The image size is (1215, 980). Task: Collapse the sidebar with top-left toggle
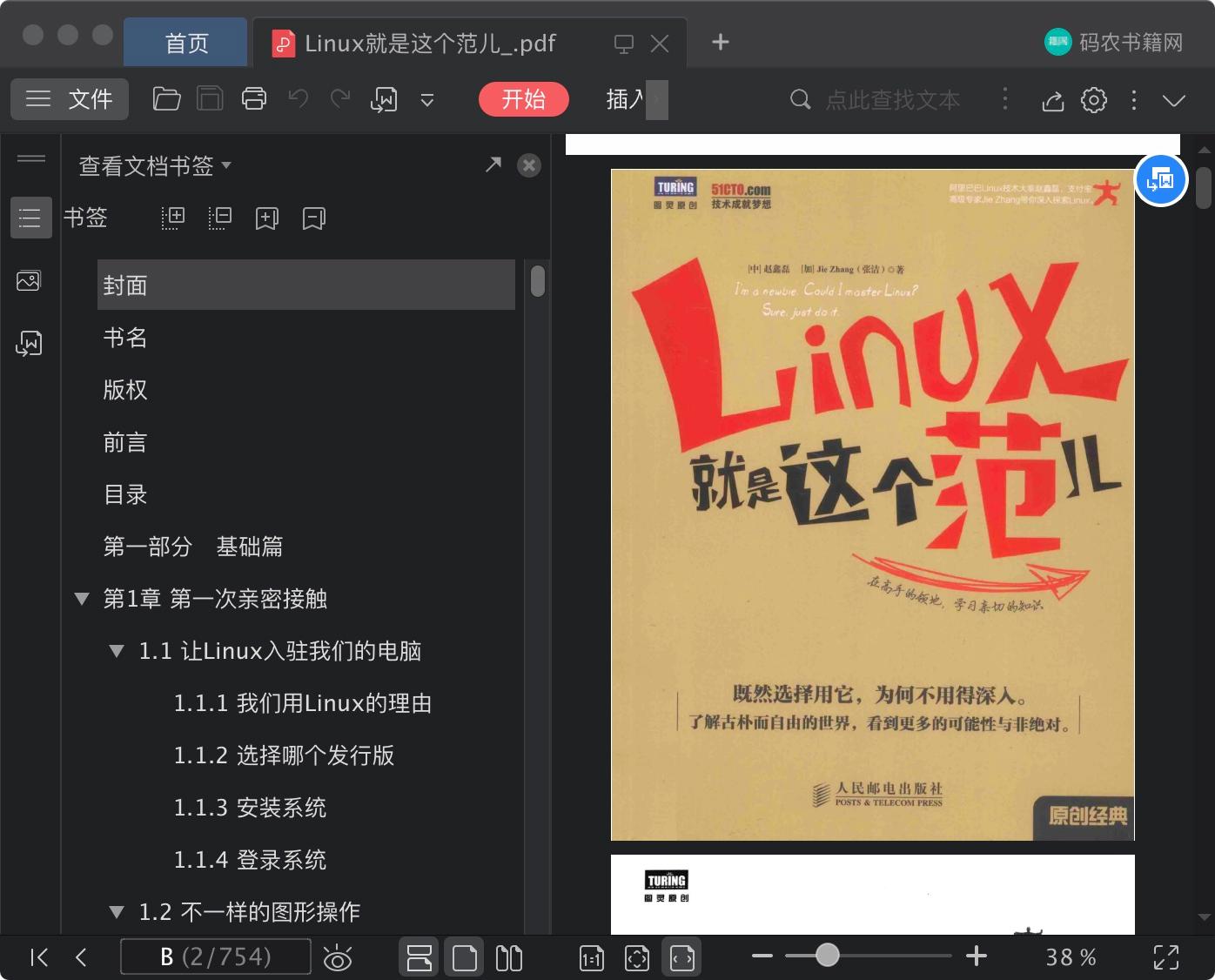click(31, 158)
